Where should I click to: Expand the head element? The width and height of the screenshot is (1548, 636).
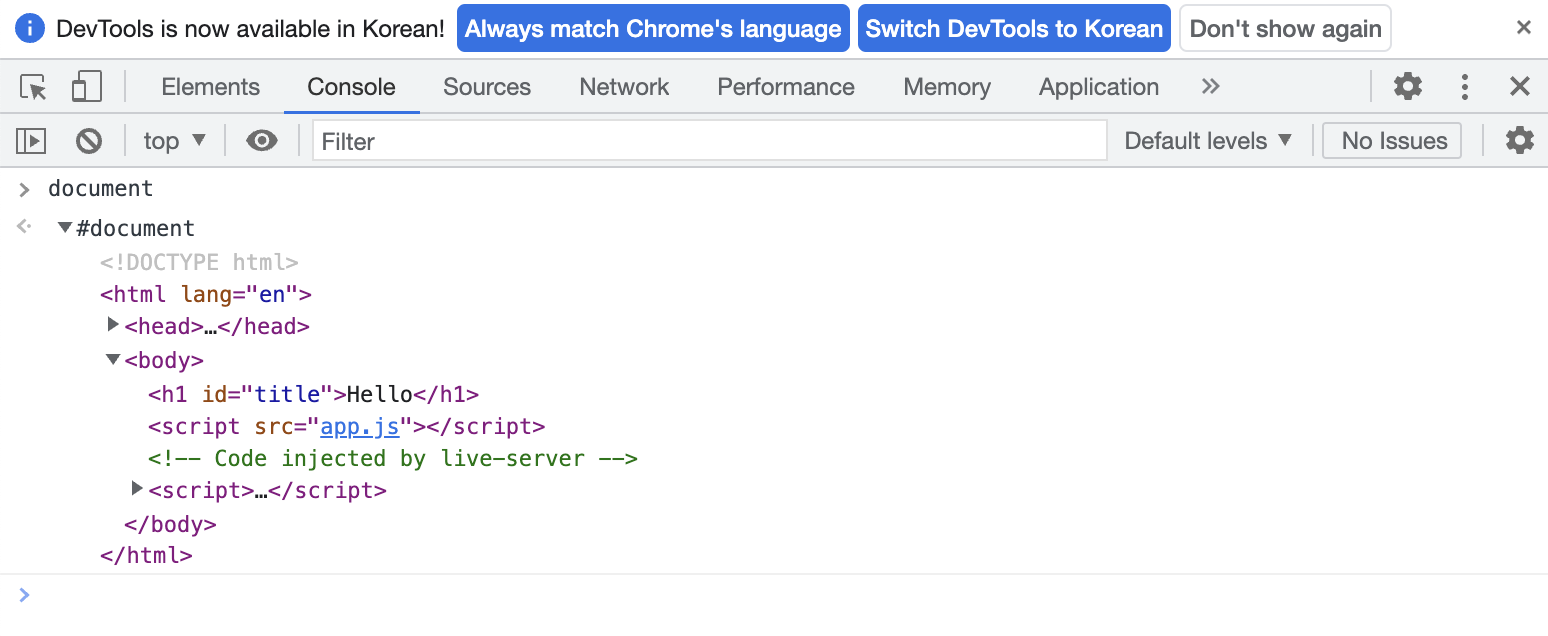pyautogui.click(x=113, y=325)
